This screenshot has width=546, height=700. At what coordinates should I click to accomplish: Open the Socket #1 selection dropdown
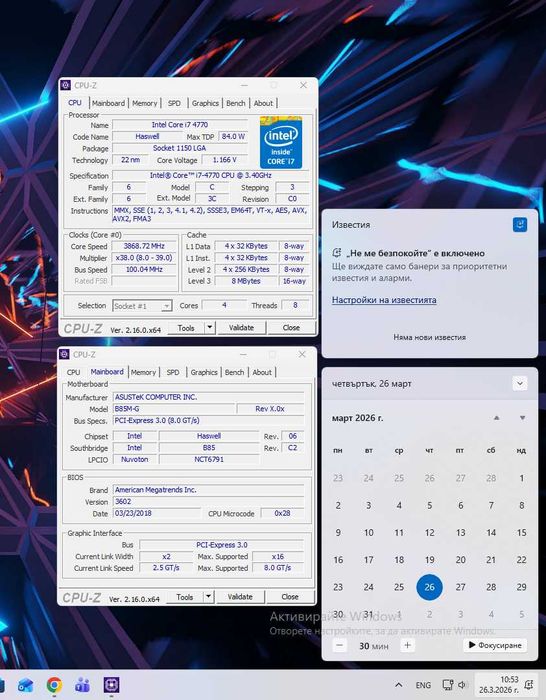[142, 306]
